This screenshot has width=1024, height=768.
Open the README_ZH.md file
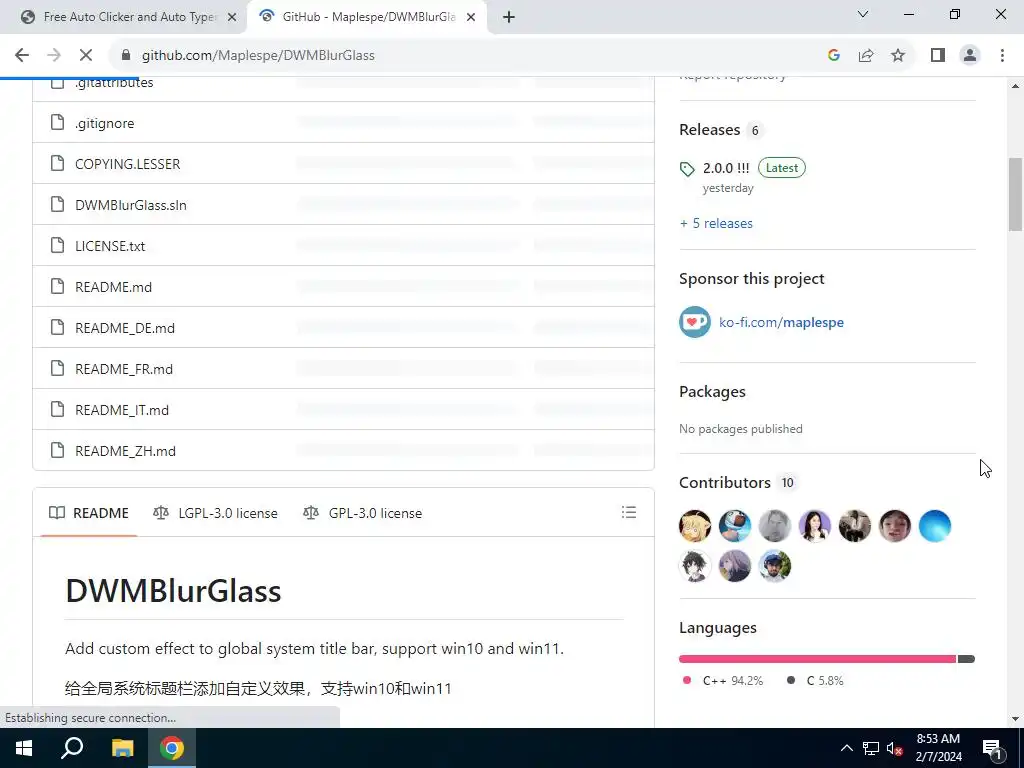(x=125, y=451)
